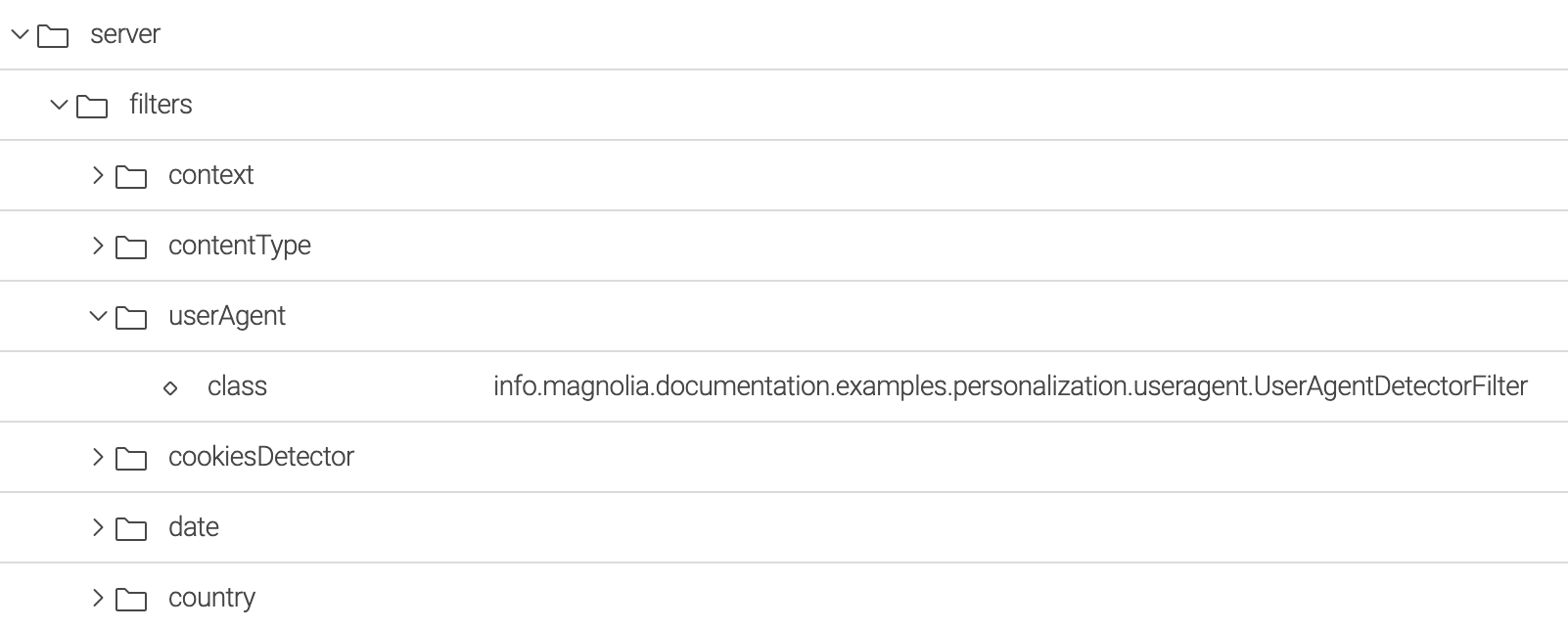Screen dimensions: 1568x630
Task: Select the class property name
Action: coord(237,386)
